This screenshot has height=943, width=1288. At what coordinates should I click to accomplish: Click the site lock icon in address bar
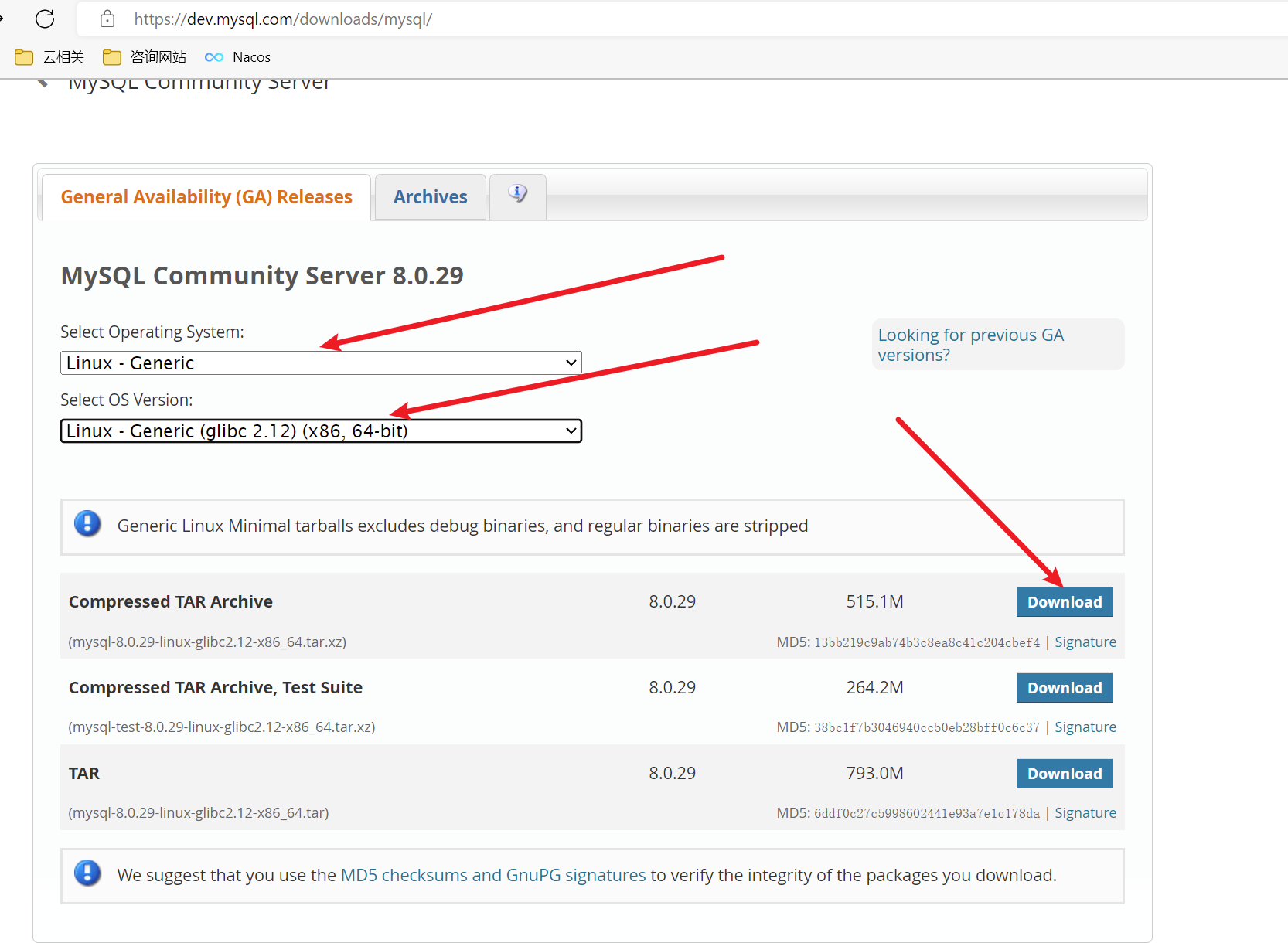[x=107, y=19]
